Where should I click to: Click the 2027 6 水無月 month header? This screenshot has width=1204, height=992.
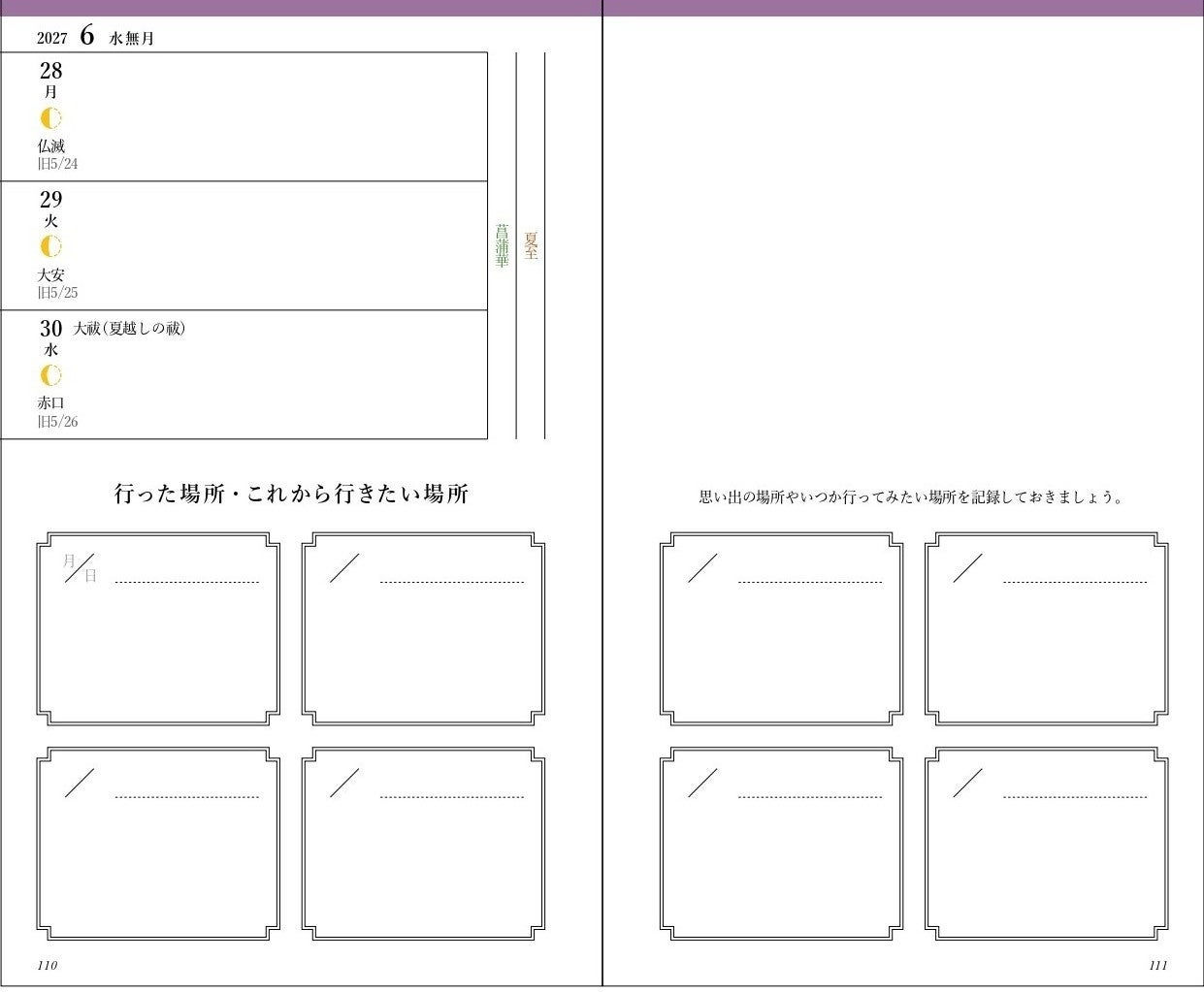pos(95,38)
